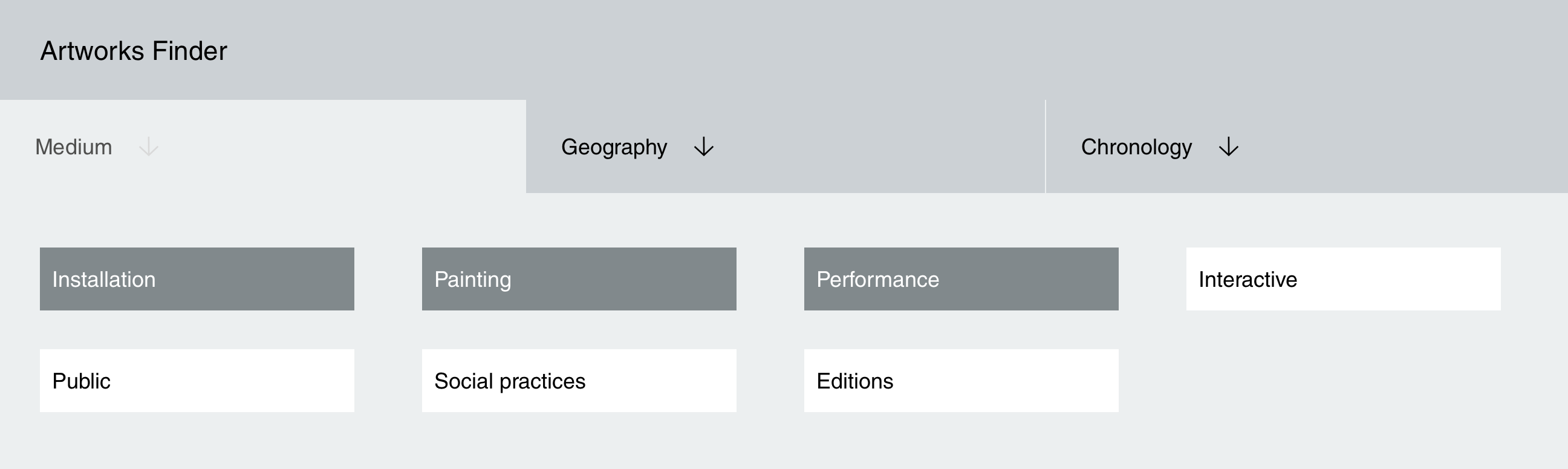The height and width of the screenshot is (469, 1568).
Task: Turn off the Painting filter
Action: 579,279
